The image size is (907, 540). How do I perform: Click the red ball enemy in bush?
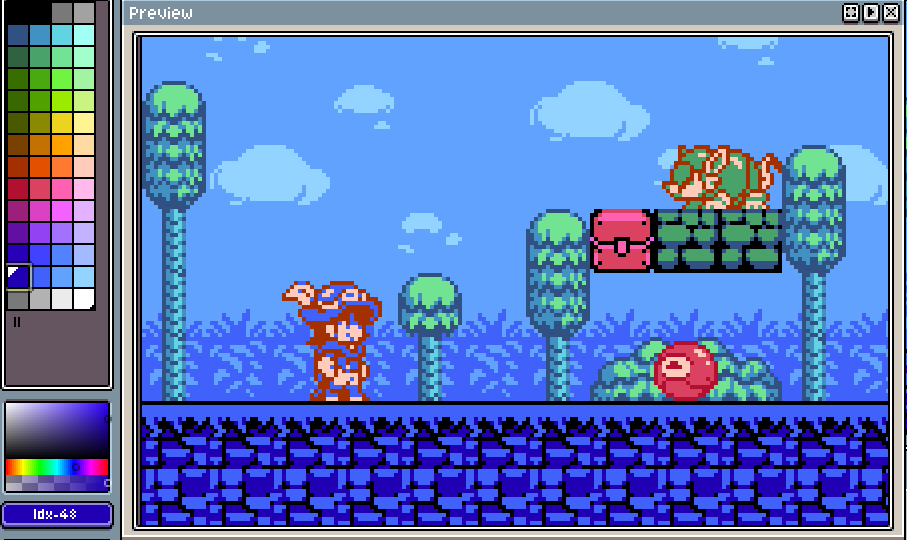click(685, 370)
